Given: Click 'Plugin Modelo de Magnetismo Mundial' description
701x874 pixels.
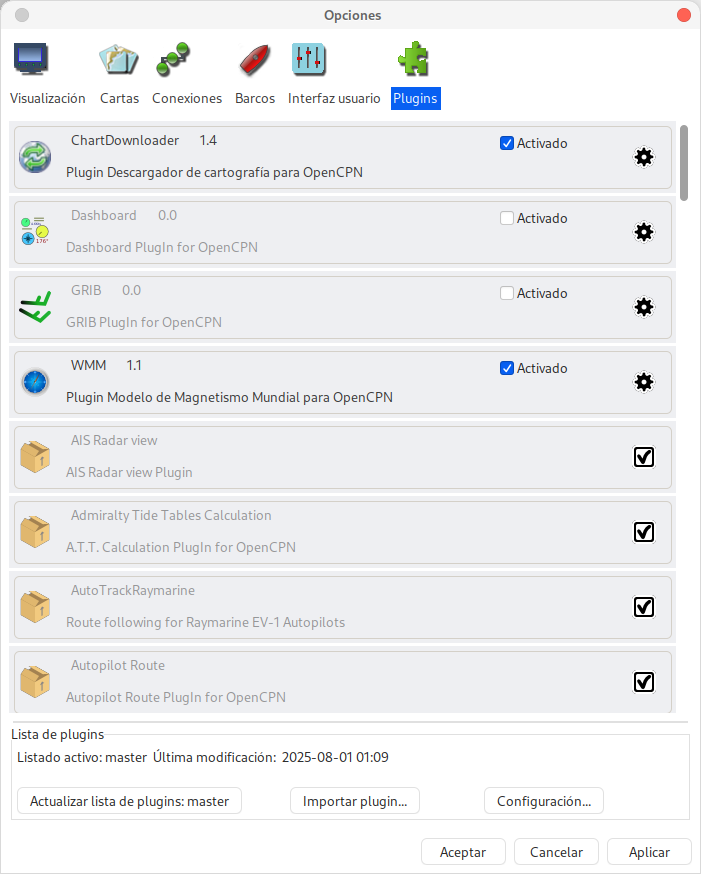Looking at the screenshot, I should click(229, 397).
